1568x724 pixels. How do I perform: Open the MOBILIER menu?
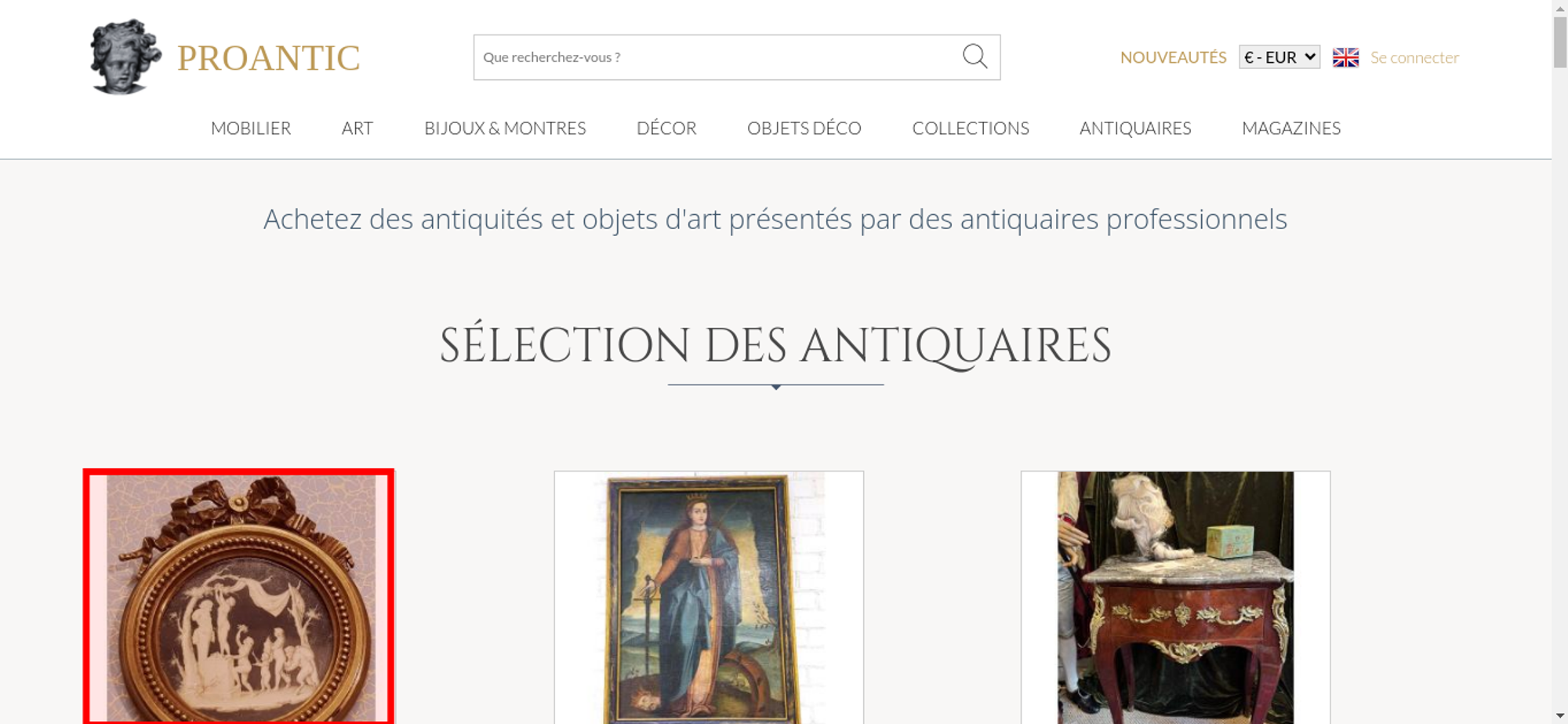coord(251,128)
